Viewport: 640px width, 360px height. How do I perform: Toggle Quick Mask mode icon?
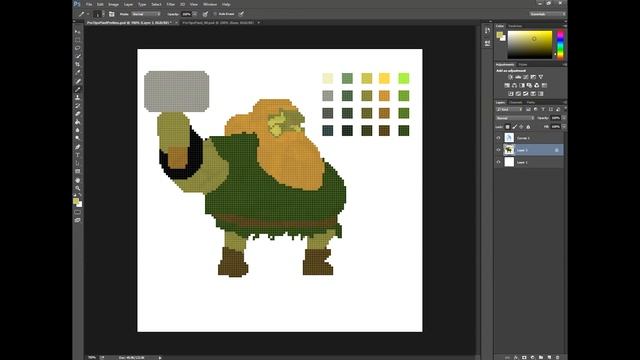[x=78, y=212]
